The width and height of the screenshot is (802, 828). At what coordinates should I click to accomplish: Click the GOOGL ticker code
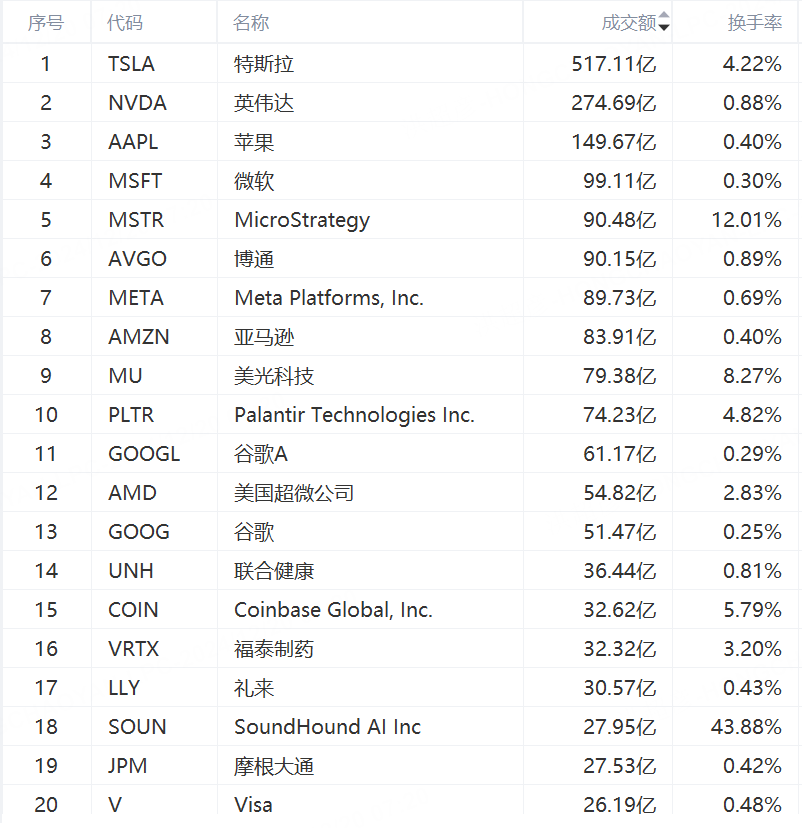pos(144,454)
